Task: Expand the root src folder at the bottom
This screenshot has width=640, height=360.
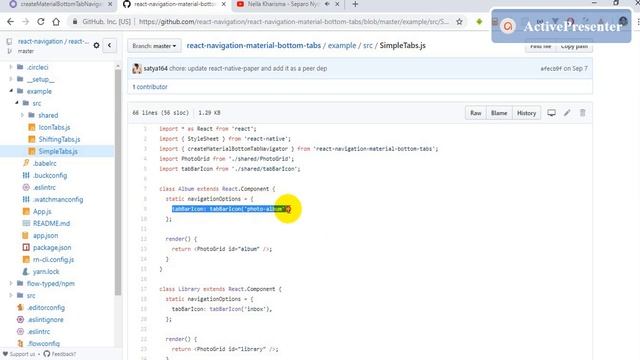Action: (x=11, y=295)
